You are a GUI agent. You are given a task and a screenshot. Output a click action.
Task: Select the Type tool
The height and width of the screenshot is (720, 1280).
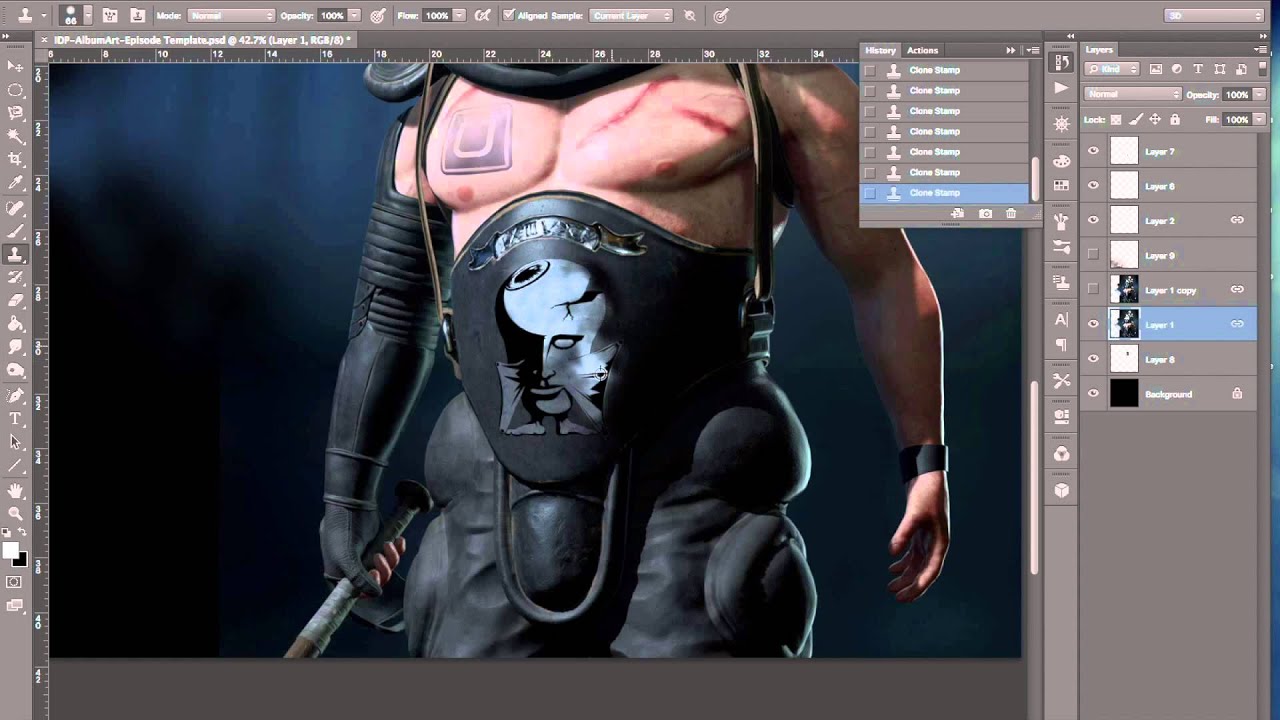coord(15,419)
